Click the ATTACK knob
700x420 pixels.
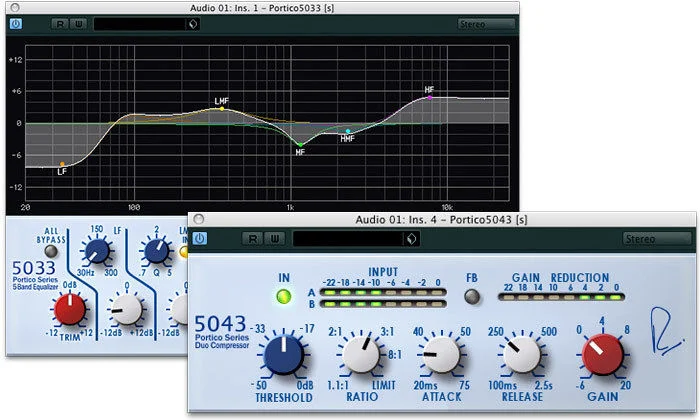coord(441,355)
